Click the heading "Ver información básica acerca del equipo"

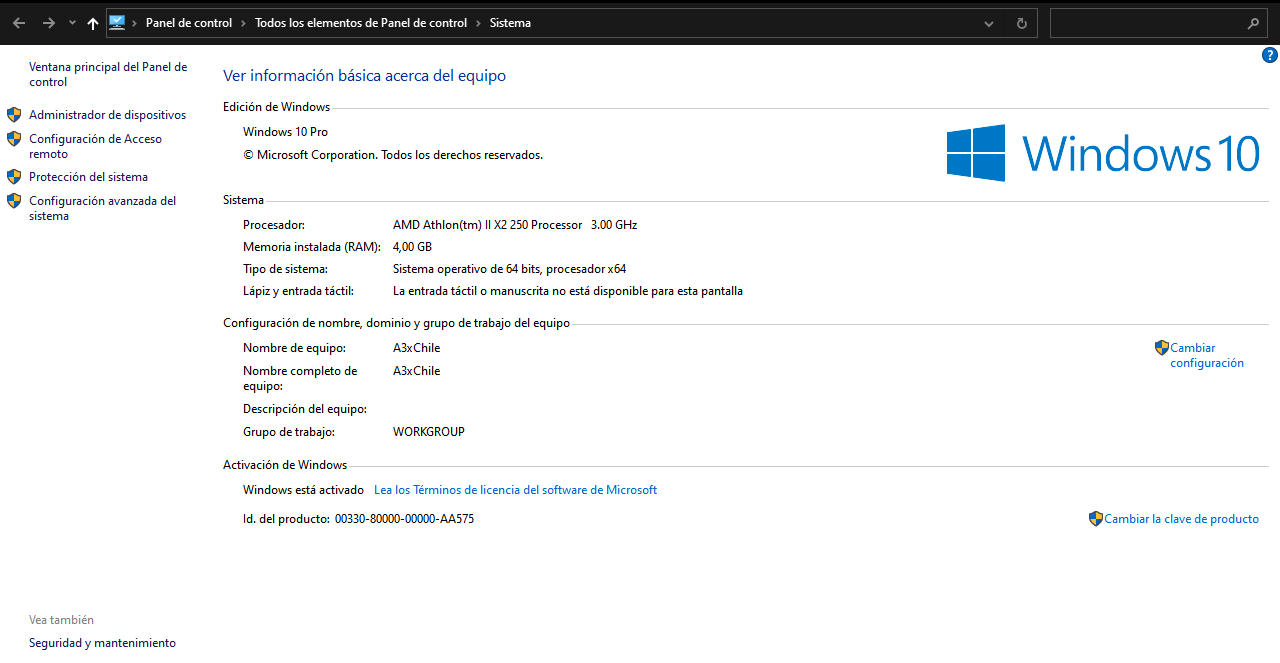(x=364, y=75)
